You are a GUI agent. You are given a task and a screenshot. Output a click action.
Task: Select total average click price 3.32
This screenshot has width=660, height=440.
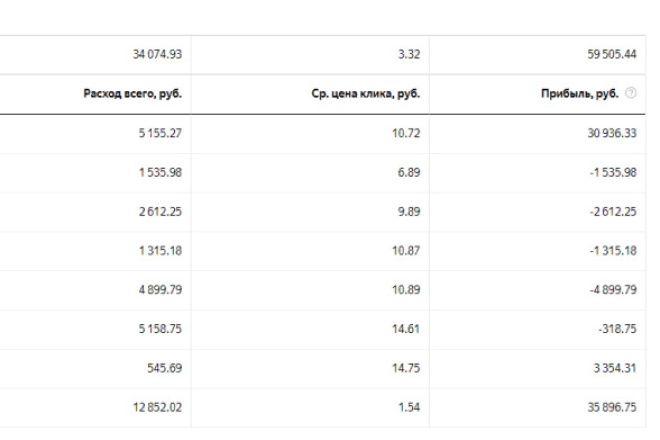[409, 54]
